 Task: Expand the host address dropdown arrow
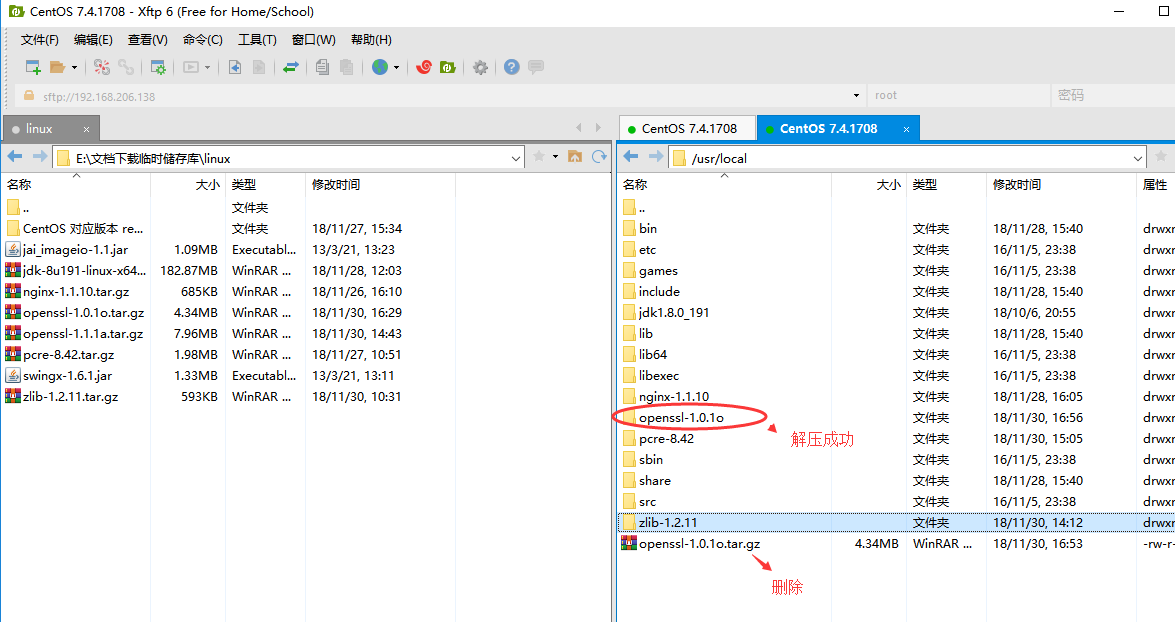coord(857,96)
